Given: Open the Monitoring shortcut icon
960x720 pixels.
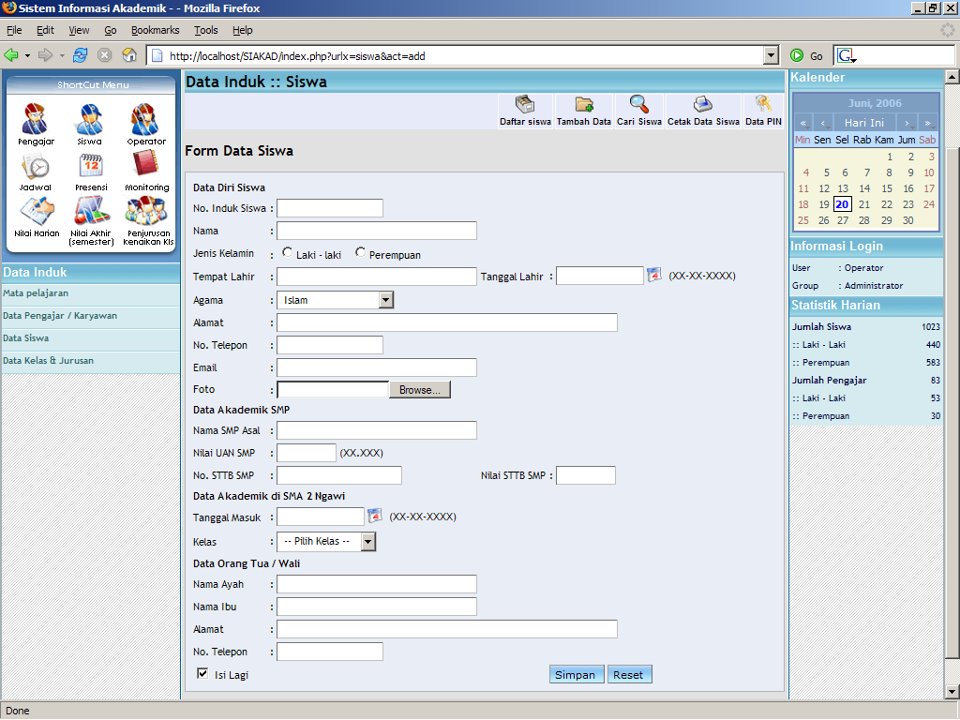Looking at the screenshot, I should pyautogui.click(x=146, y=166).
